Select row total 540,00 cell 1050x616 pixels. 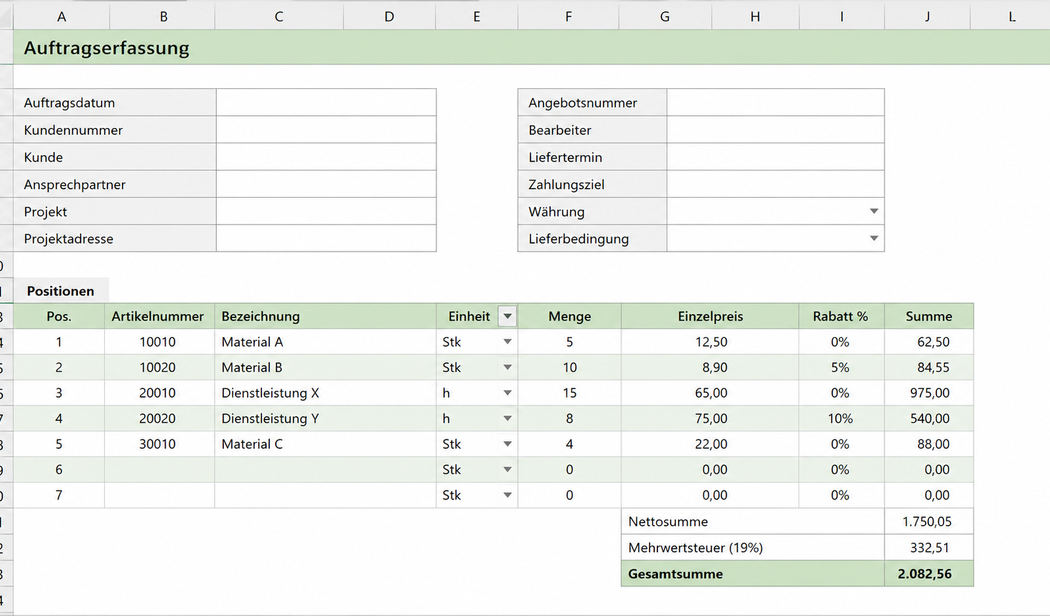[929, 418]
